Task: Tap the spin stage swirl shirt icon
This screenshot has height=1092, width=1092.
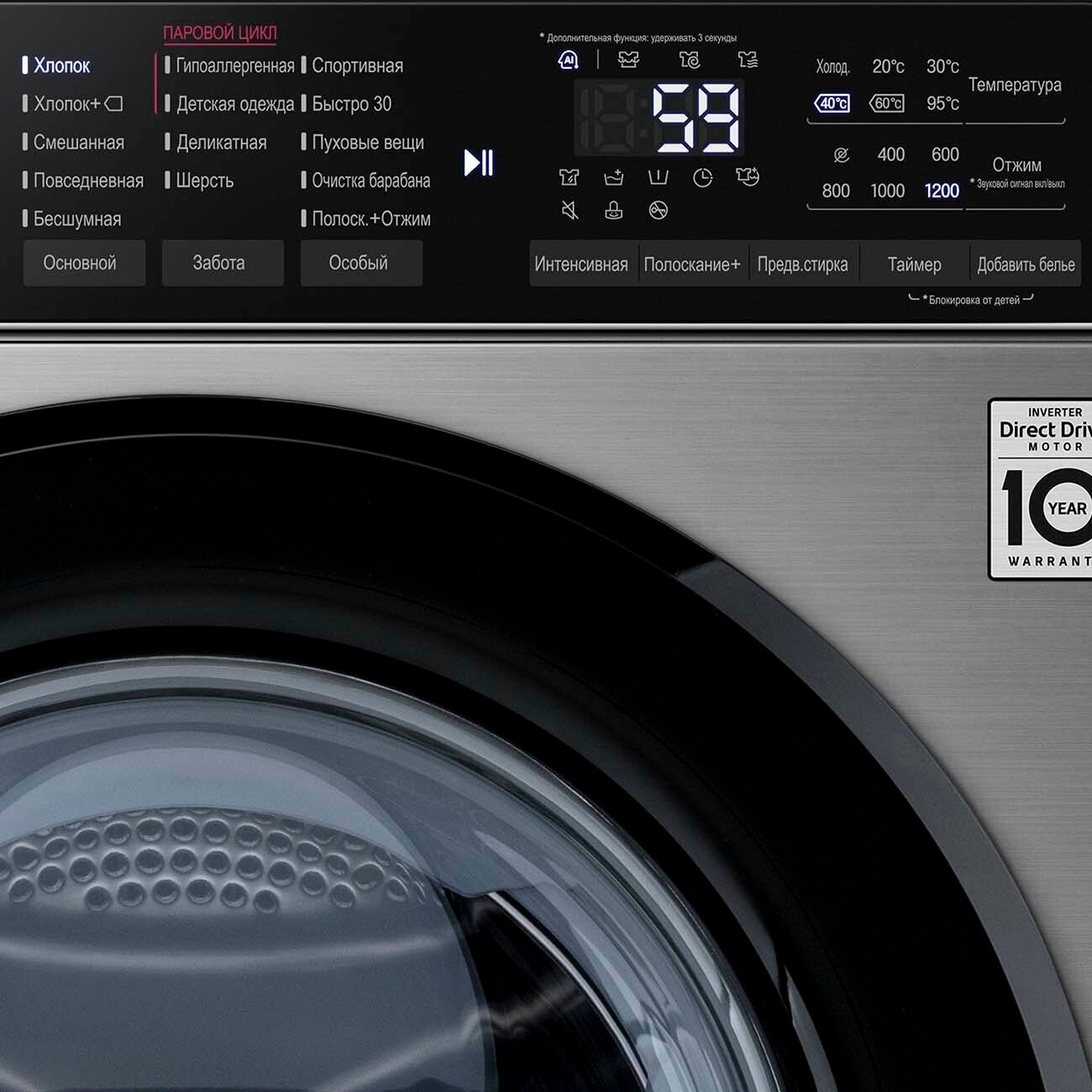Action: 689,60
